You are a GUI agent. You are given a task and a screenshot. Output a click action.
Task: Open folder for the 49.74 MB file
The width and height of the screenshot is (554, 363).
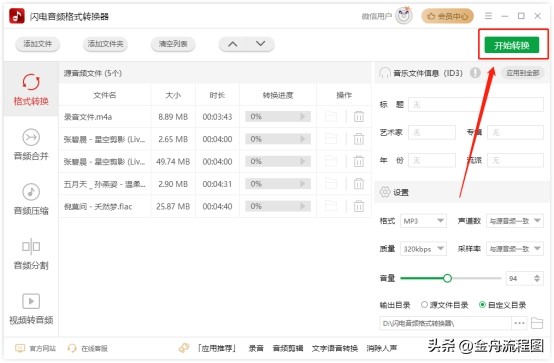point(331,161)
